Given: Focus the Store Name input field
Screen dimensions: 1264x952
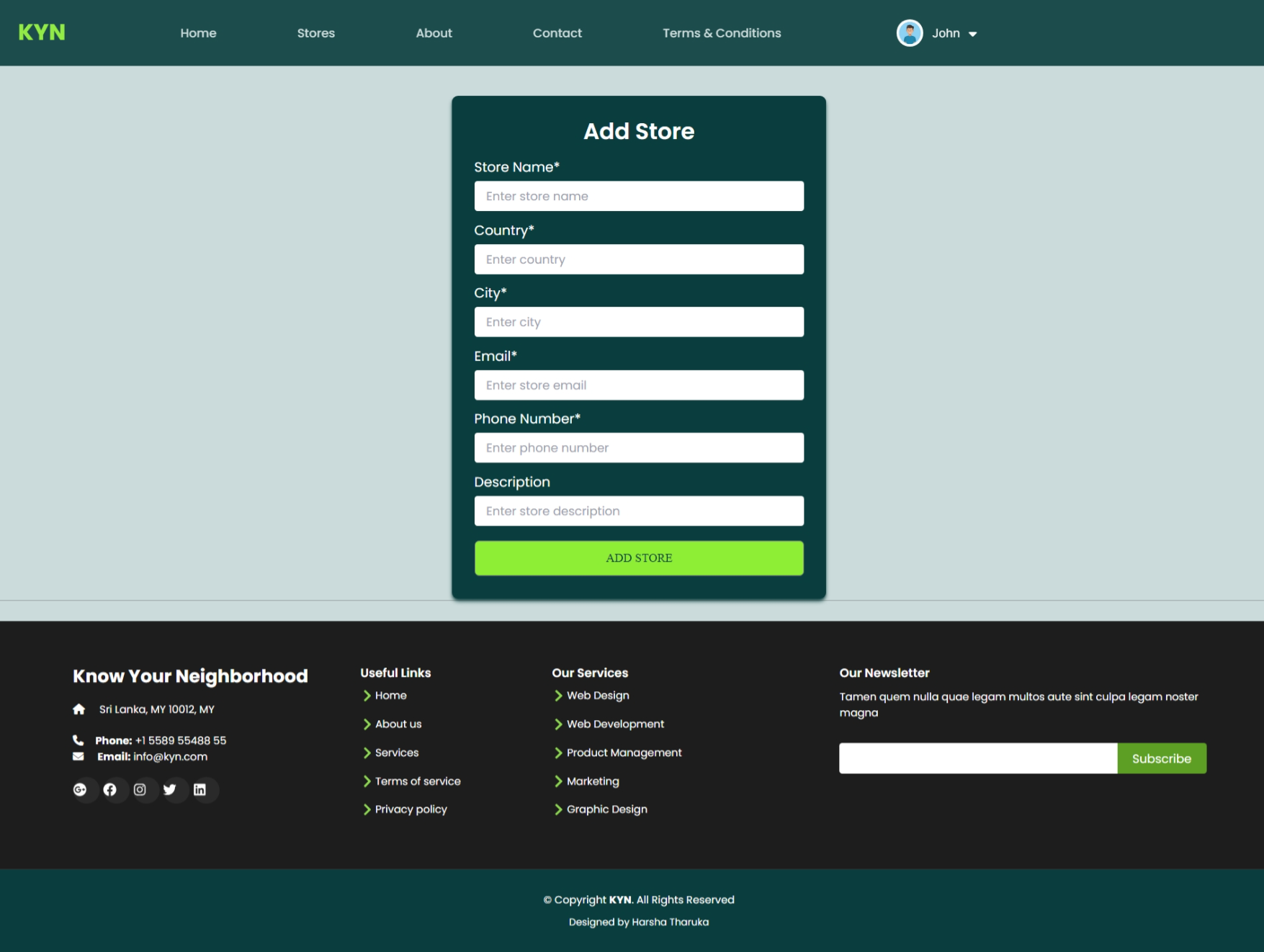Looking at the screenshot, I should point(638,196).
